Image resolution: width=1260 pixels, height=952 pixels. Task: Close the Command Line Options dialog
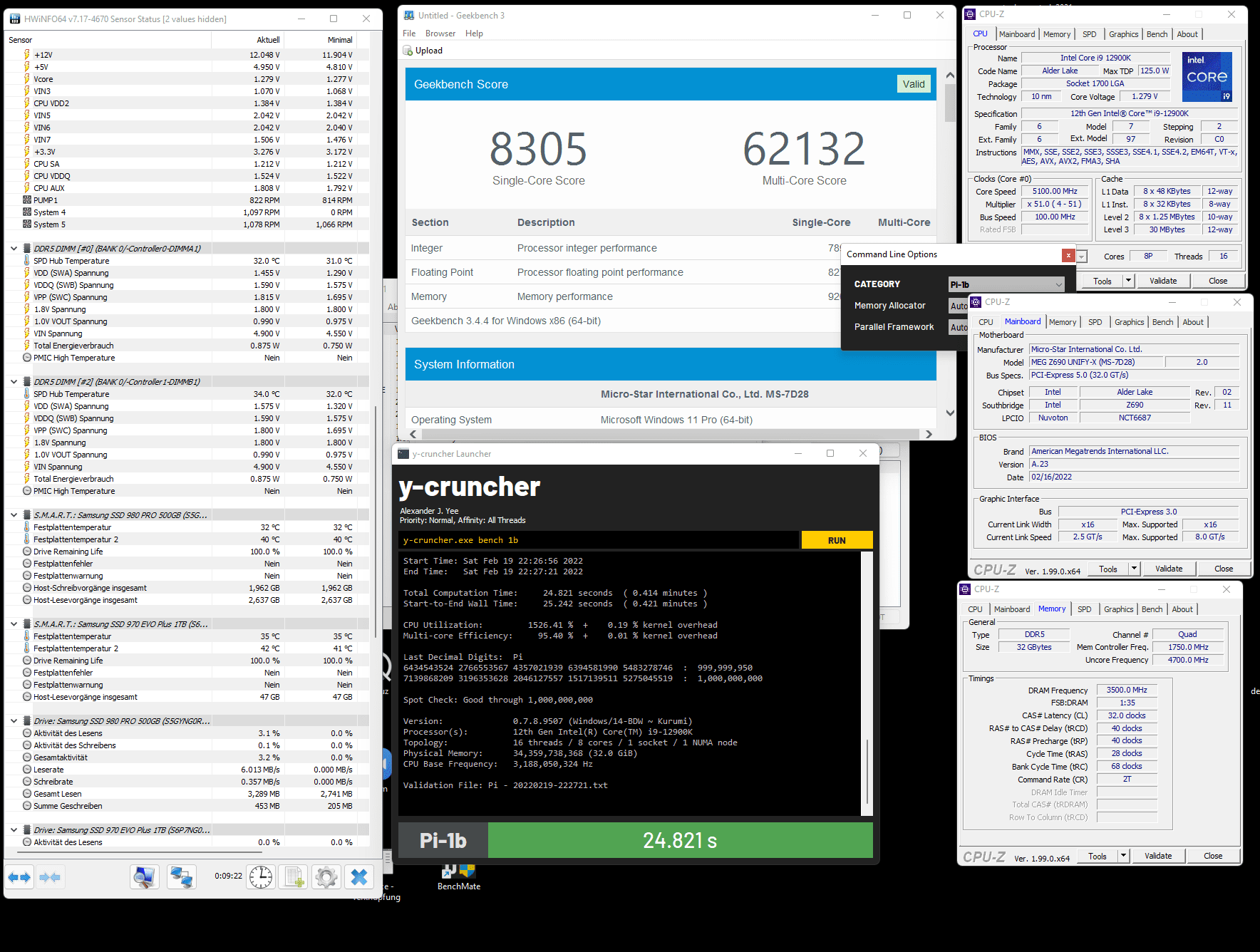pos(1068,255)
